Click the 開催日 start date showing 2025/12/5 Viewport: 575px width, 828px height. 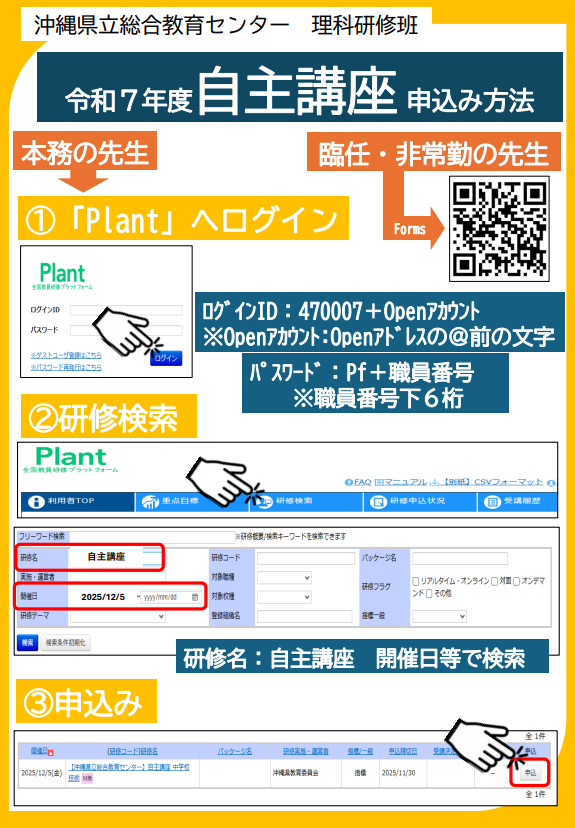(103, 597)
